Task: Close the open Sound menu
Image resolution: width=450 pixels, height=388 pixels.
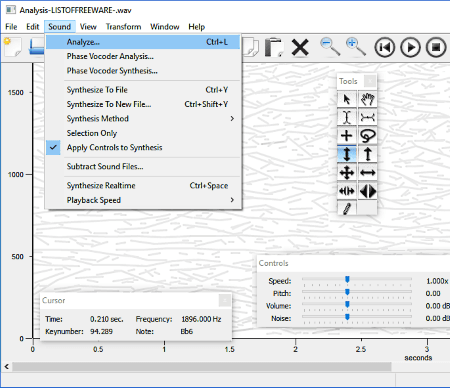Action: tap(60, 27)
